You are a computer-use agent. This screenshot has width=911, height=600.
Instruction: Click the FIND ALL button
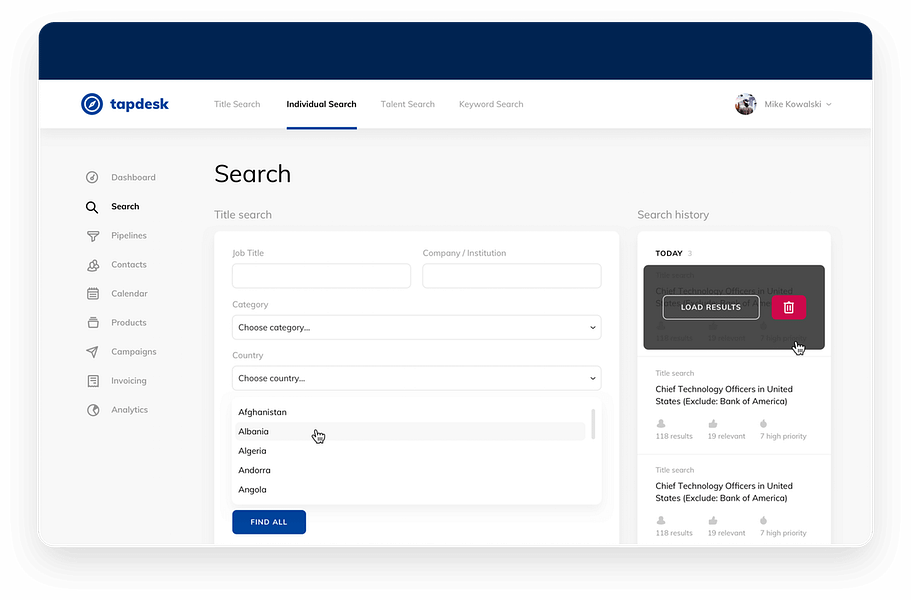point(269,522)
